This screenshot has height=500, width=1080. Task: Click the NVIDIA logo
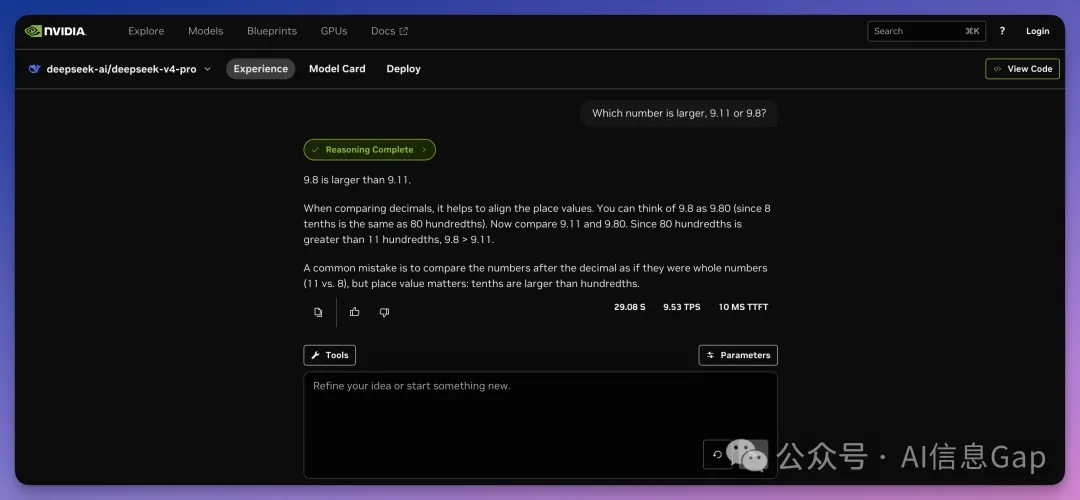(x=55, y=31)
